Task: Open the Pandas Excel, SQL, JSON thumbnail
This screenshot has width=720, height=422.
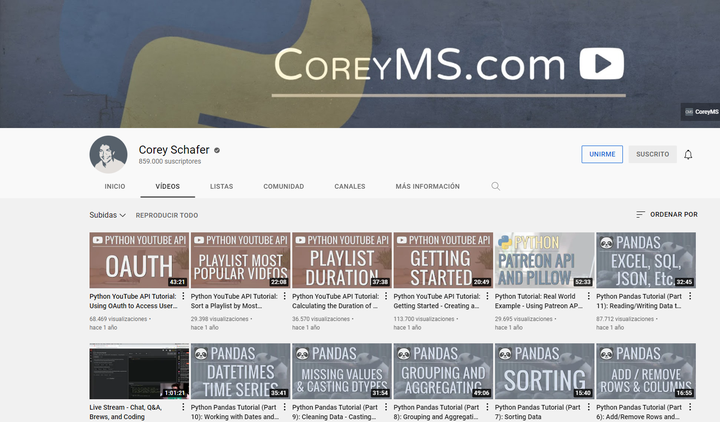Action: [x=646, y=260]
